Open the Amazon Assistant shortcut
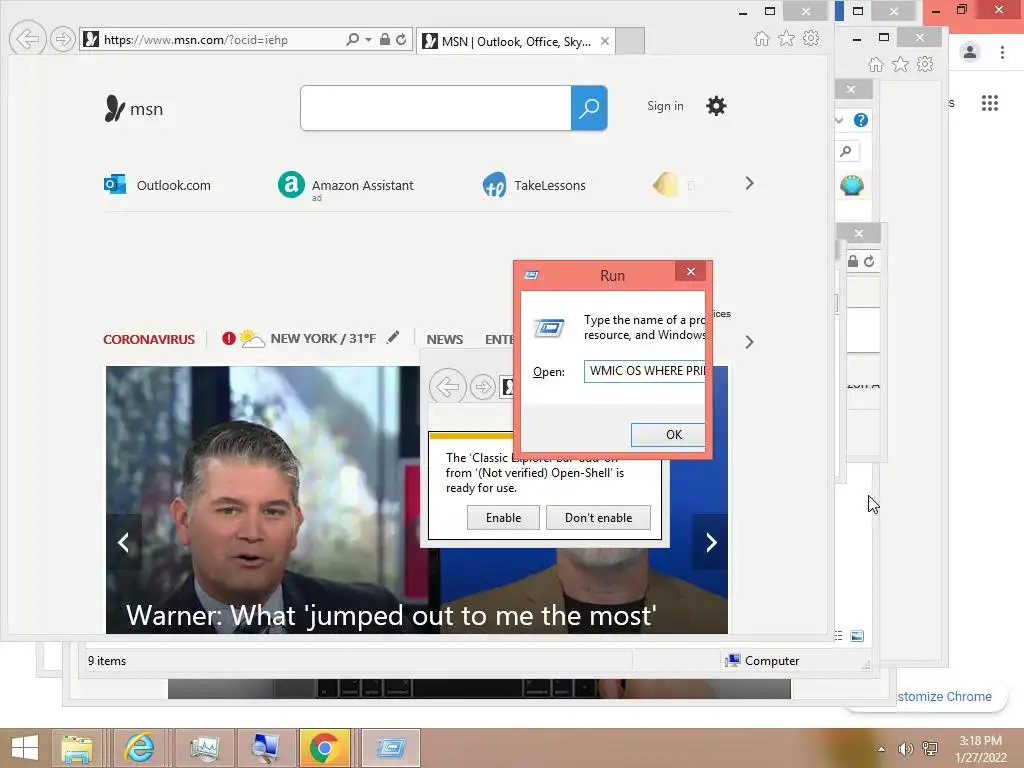The width and height of the screenshot is (1024, 768). coord(345,185)
